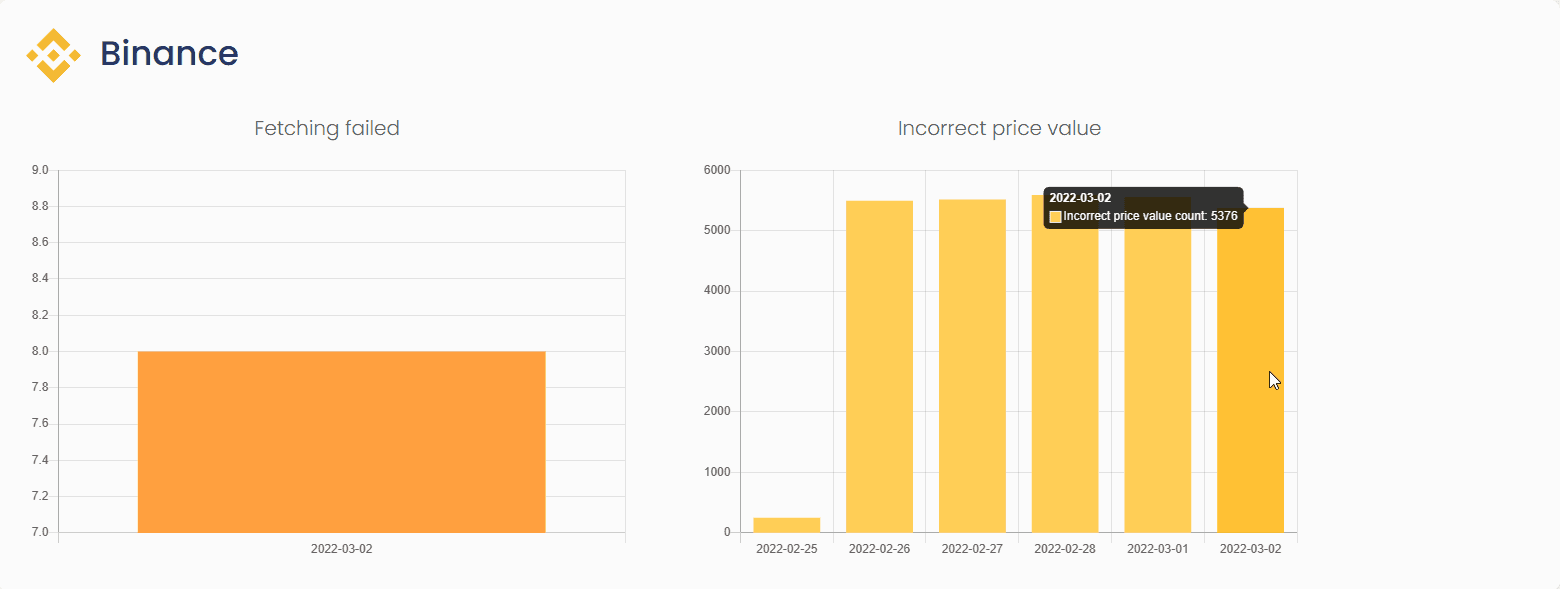Click the 2022-03-02 label under Fetching failed
The height and width of the screenshot is (589, 1560).
341,549
